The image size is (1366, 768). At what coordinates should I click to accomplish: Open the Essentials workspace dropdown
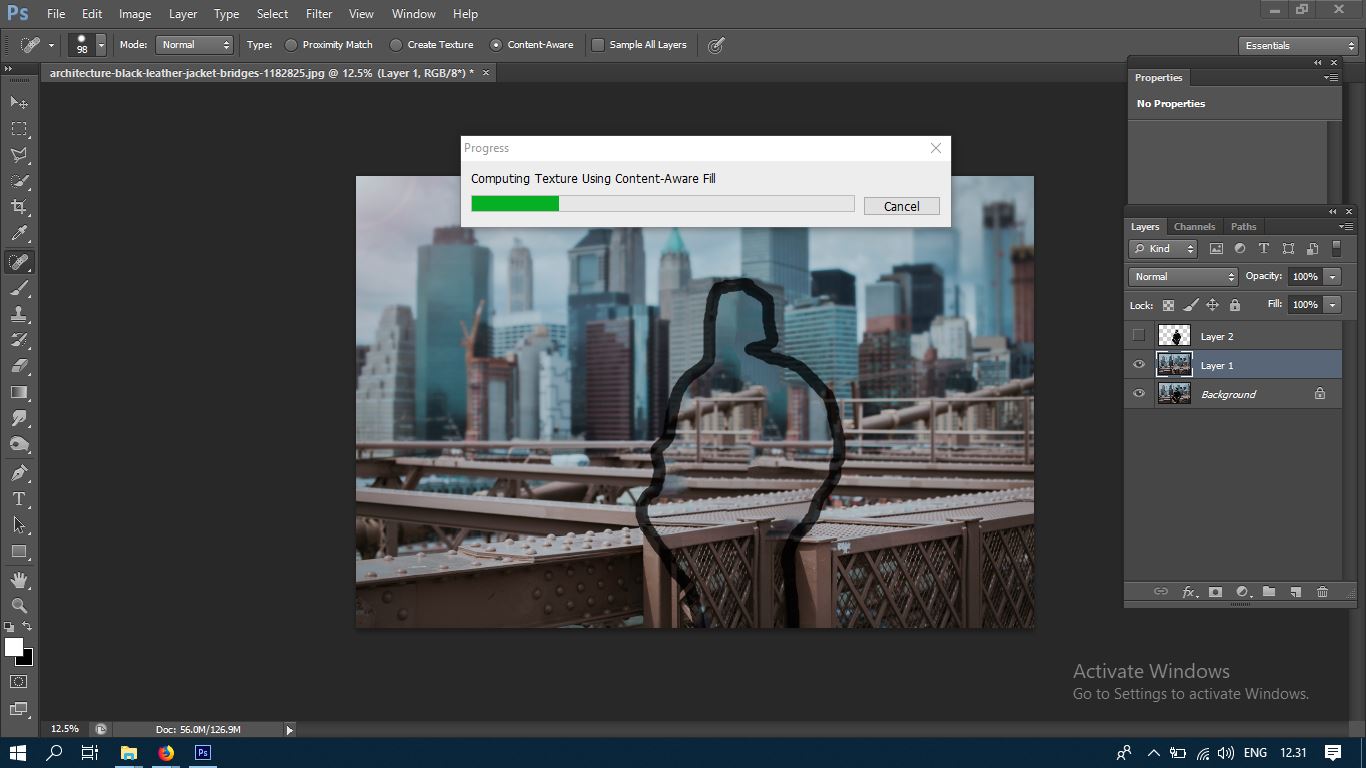tap(1297, 46)
